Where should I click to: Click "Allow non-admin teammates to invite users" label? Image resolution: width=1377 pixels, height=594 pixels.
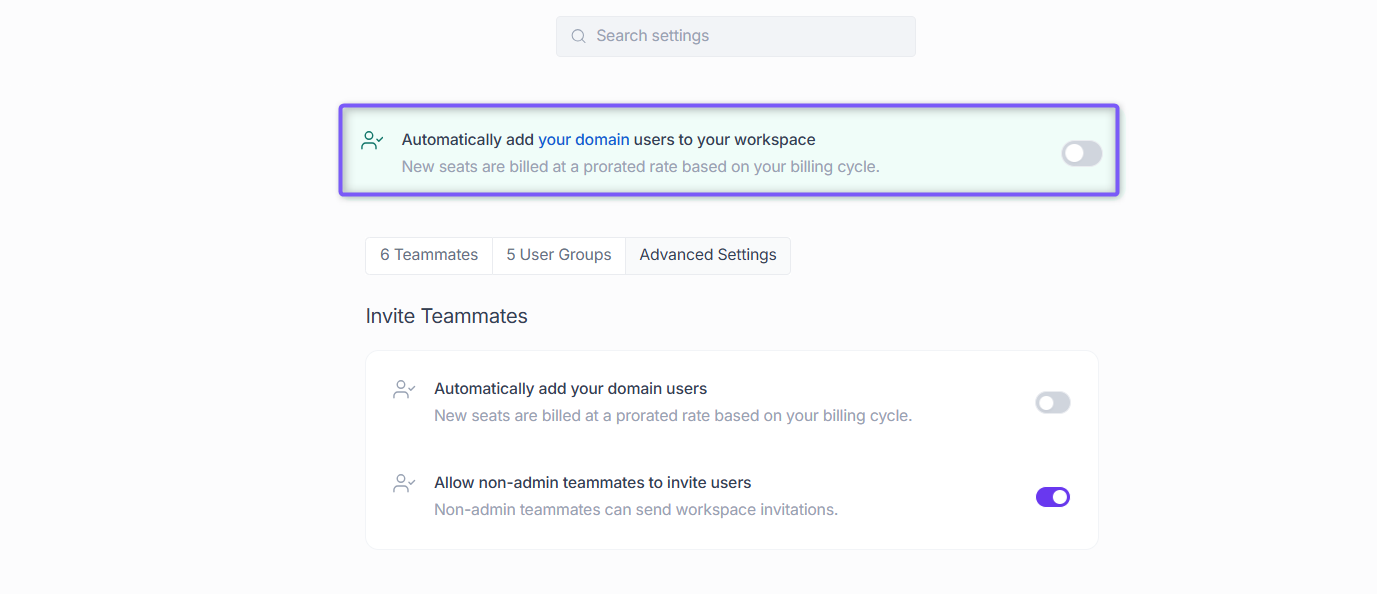(593, 483)
